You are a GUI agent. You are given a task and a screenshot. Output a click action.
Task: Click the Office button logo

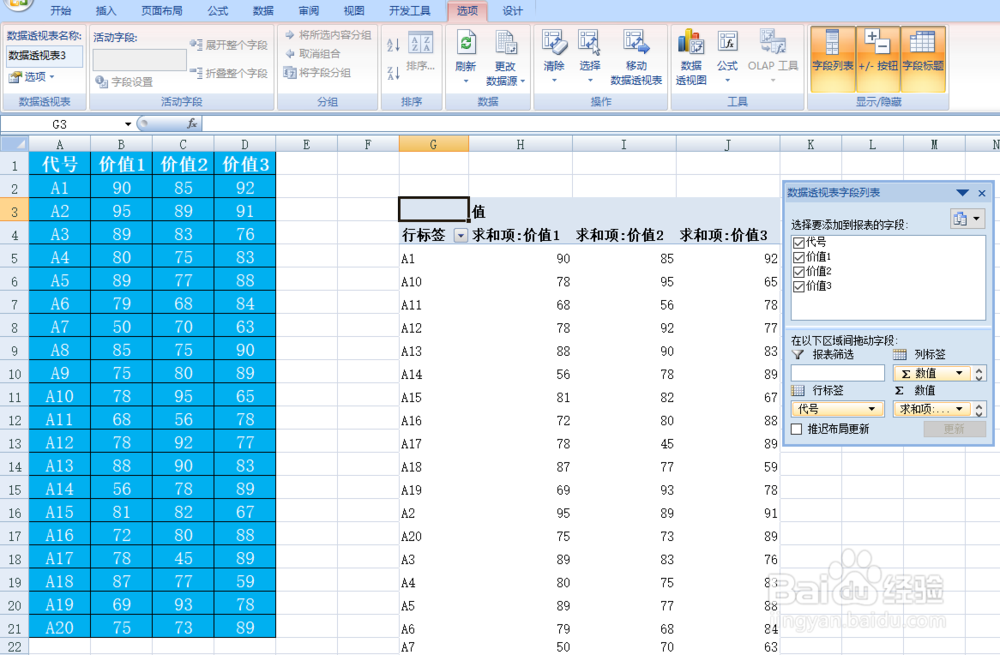coord(18,4)
